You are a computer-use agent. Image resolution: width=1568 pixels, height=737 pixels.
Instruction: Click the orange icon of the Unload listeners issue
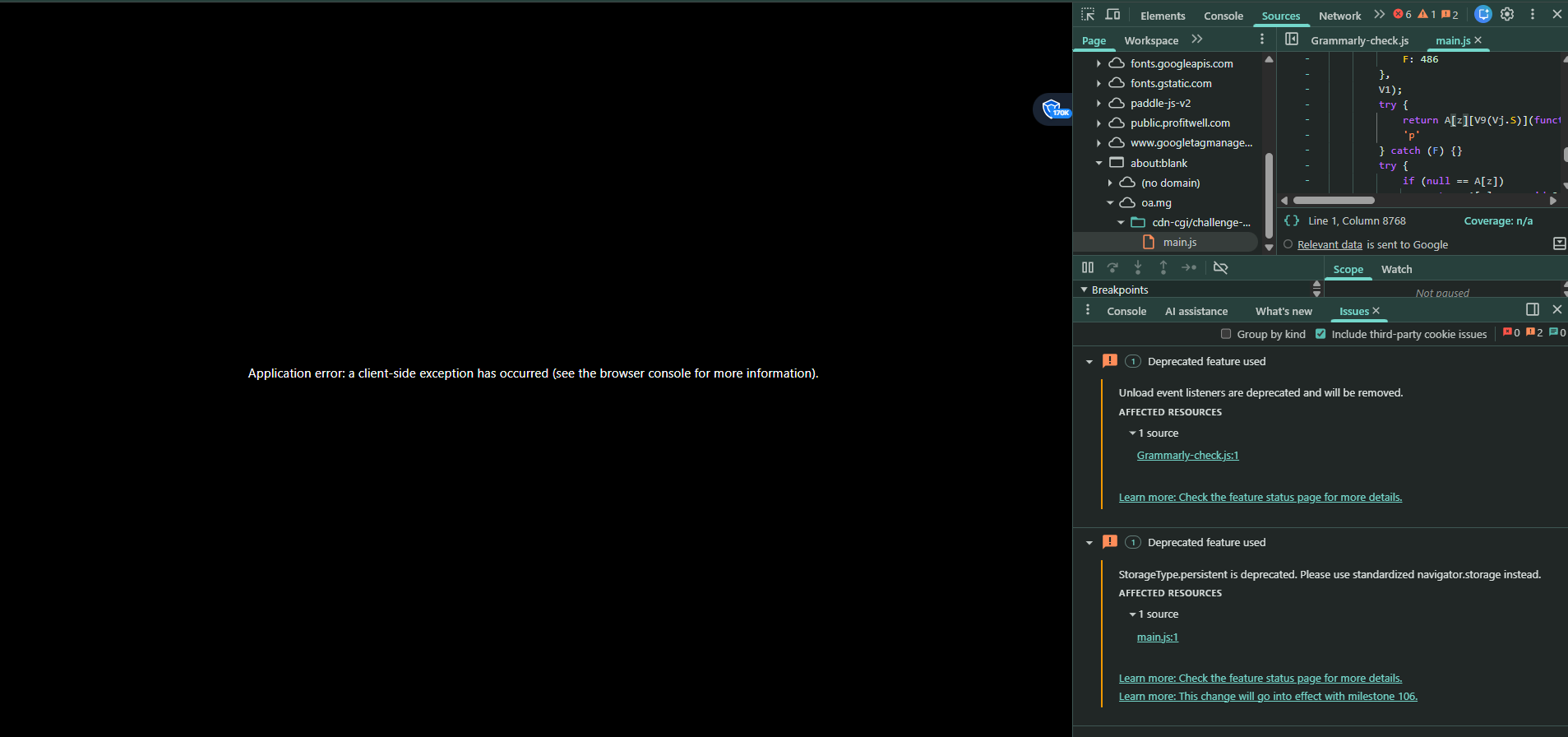pos(1110,361)
